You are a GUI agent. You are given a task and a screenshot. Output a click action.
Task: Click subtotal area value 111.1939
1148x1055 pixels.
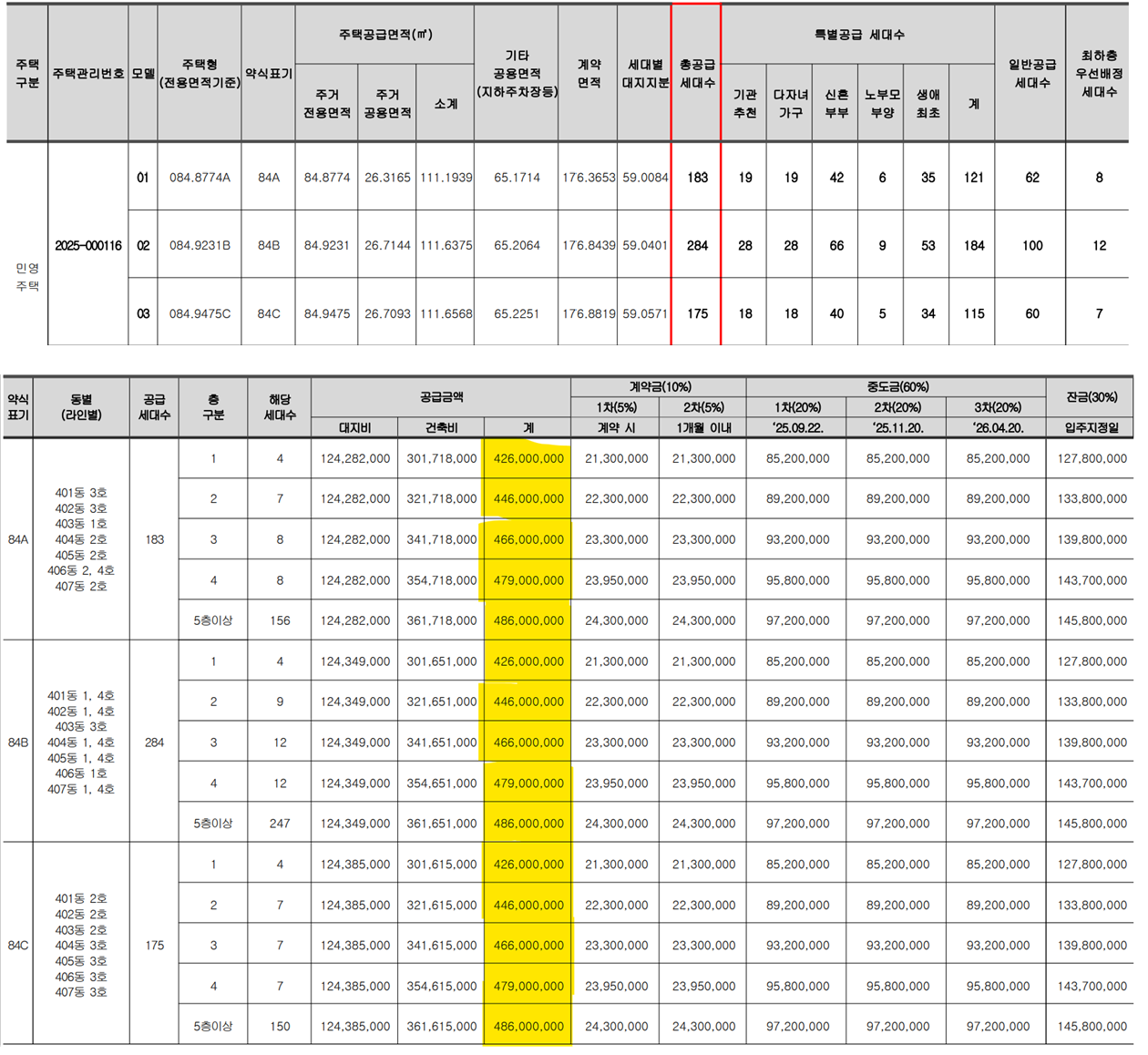point(446,178)
